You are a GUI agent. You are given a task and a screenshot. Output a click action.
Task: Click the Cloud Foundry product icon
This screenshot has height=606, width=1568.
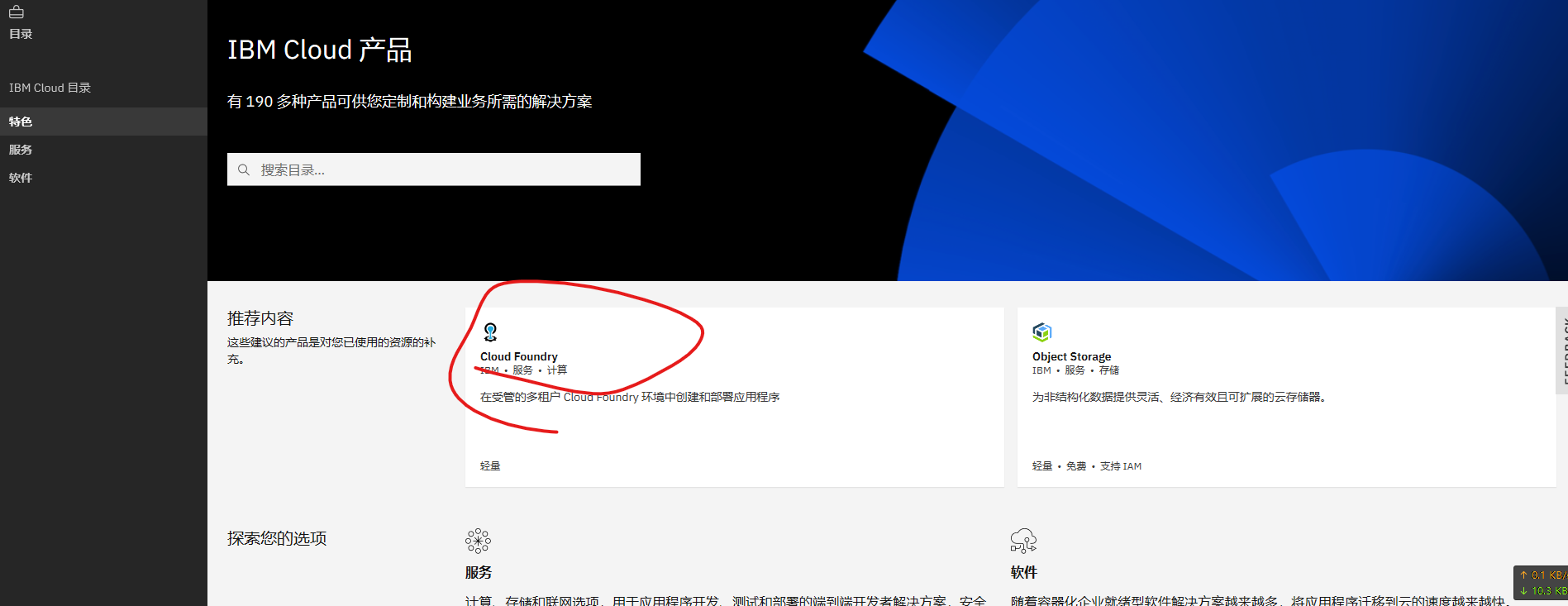pyautogui.click(x=490, y=332)
